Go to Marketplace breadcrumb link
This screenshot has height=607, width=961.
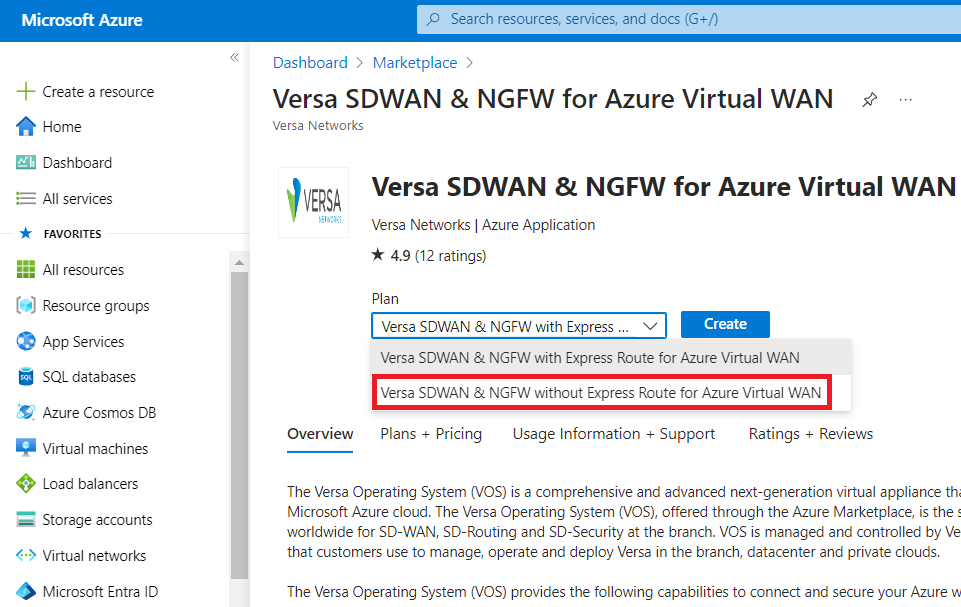[415, 63]
